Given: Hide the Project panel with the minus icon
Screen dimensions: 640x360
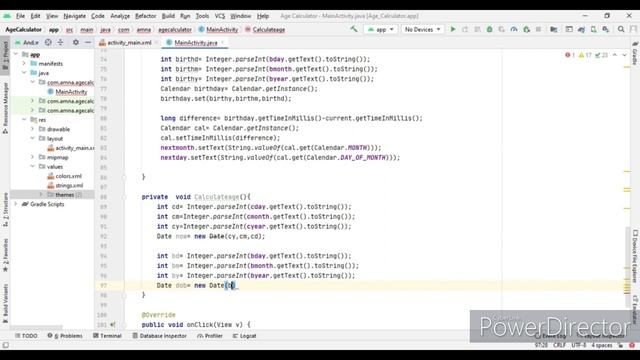Looking at the screenshot, I should [88, 42].
